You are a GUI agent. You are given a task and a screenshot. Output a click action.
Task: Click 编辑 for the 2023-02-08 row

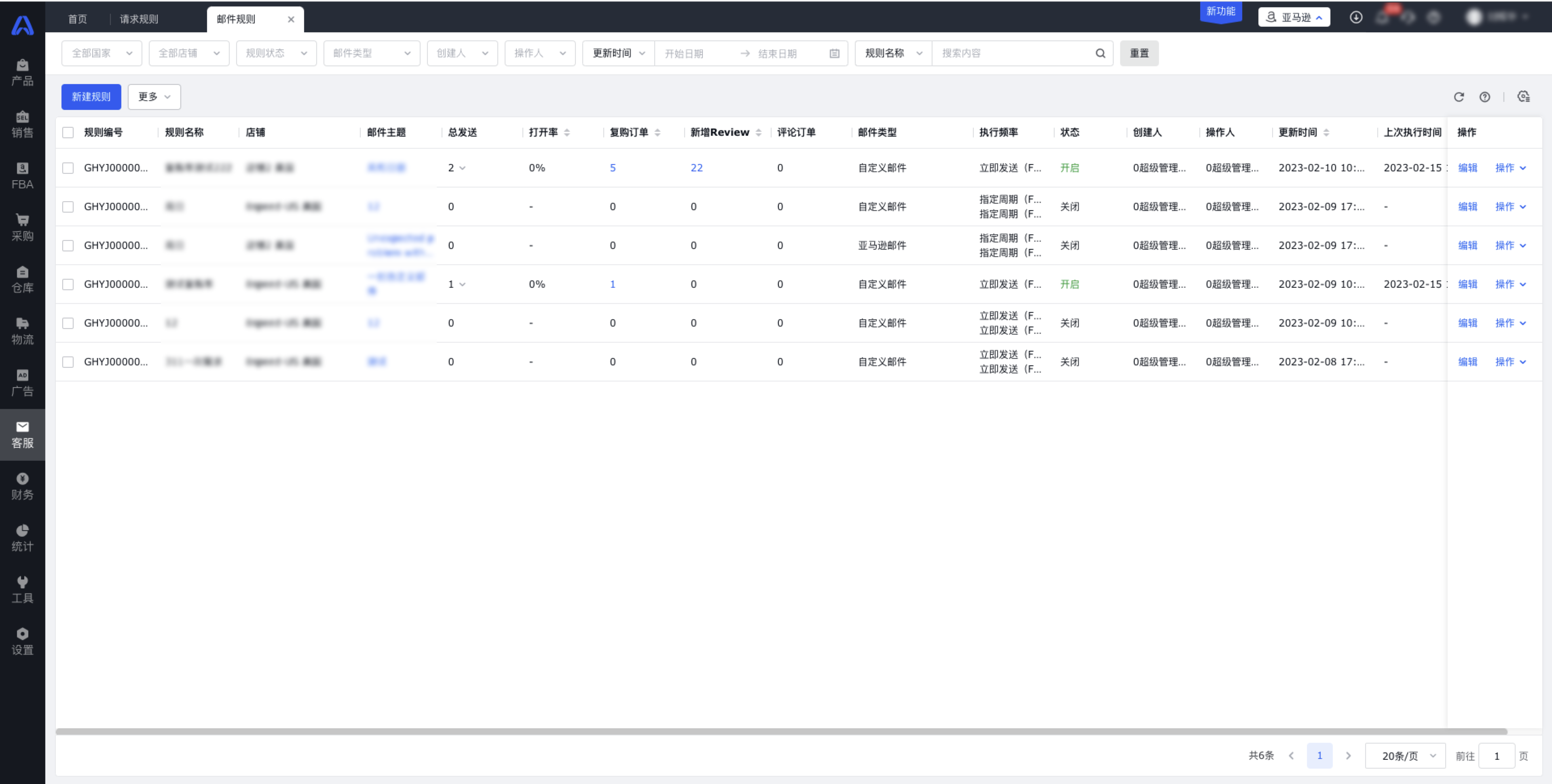point(1467,362)
